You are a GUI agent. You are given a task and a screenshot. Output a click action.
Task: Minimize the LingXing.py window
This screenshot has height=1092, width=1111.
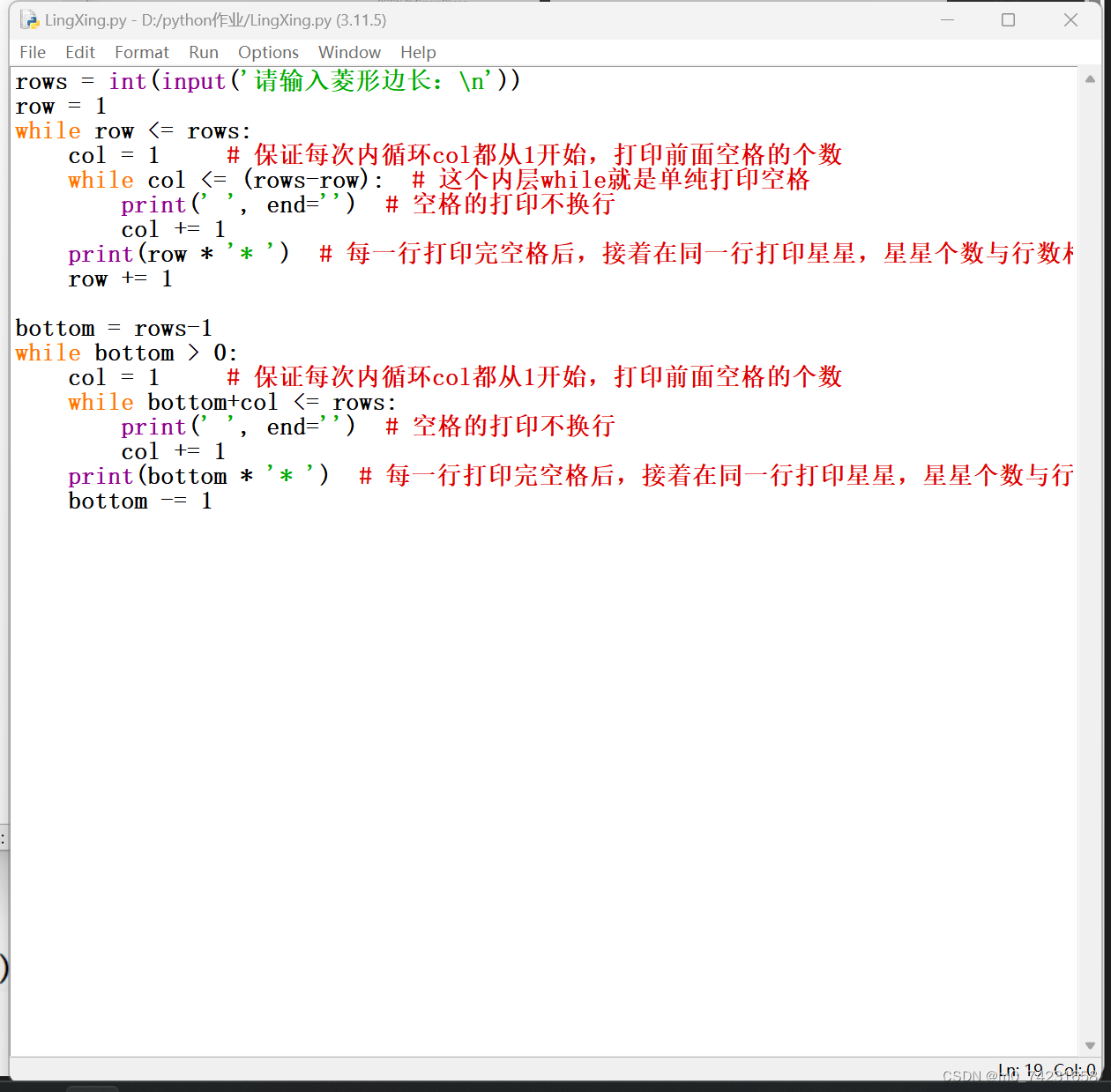[x=948, y=19]
